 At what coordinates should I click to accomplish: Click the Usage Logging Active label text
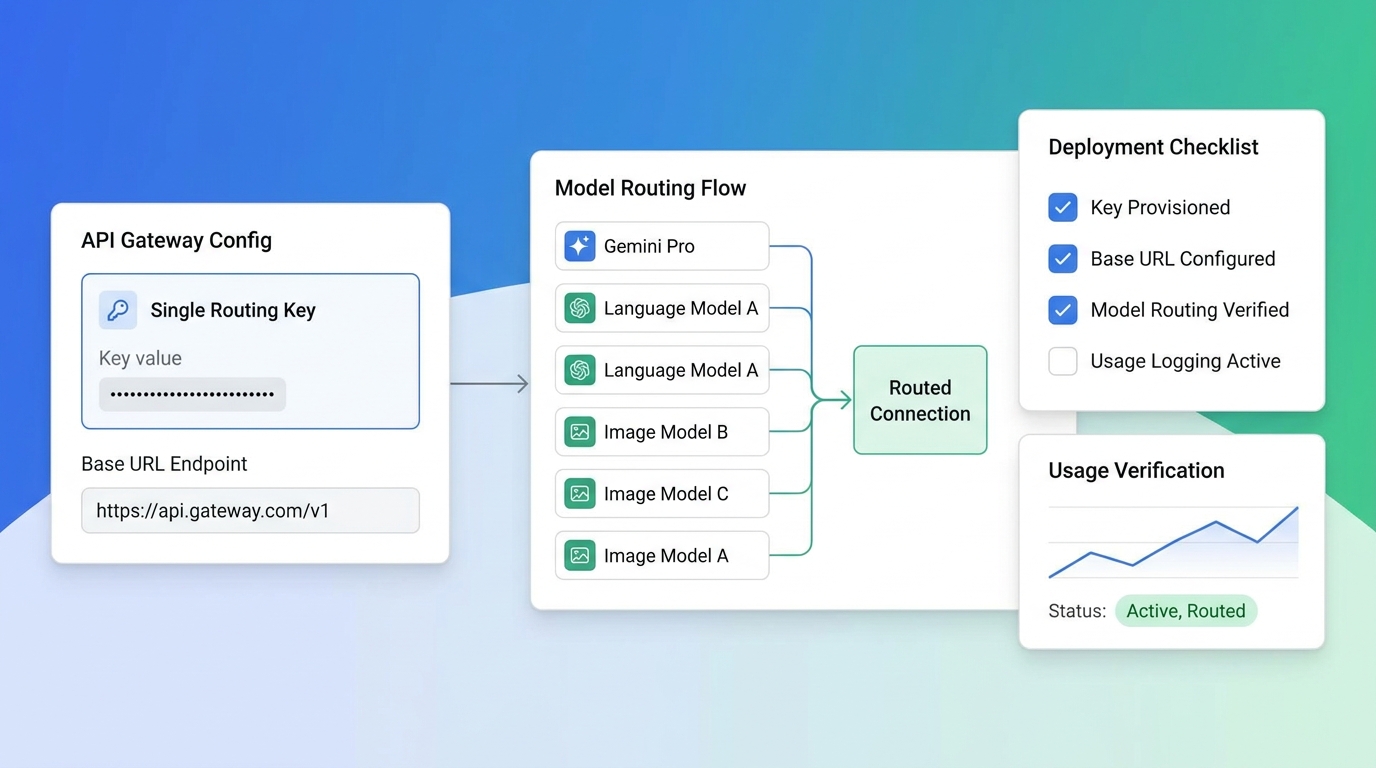click(1185, 361)
